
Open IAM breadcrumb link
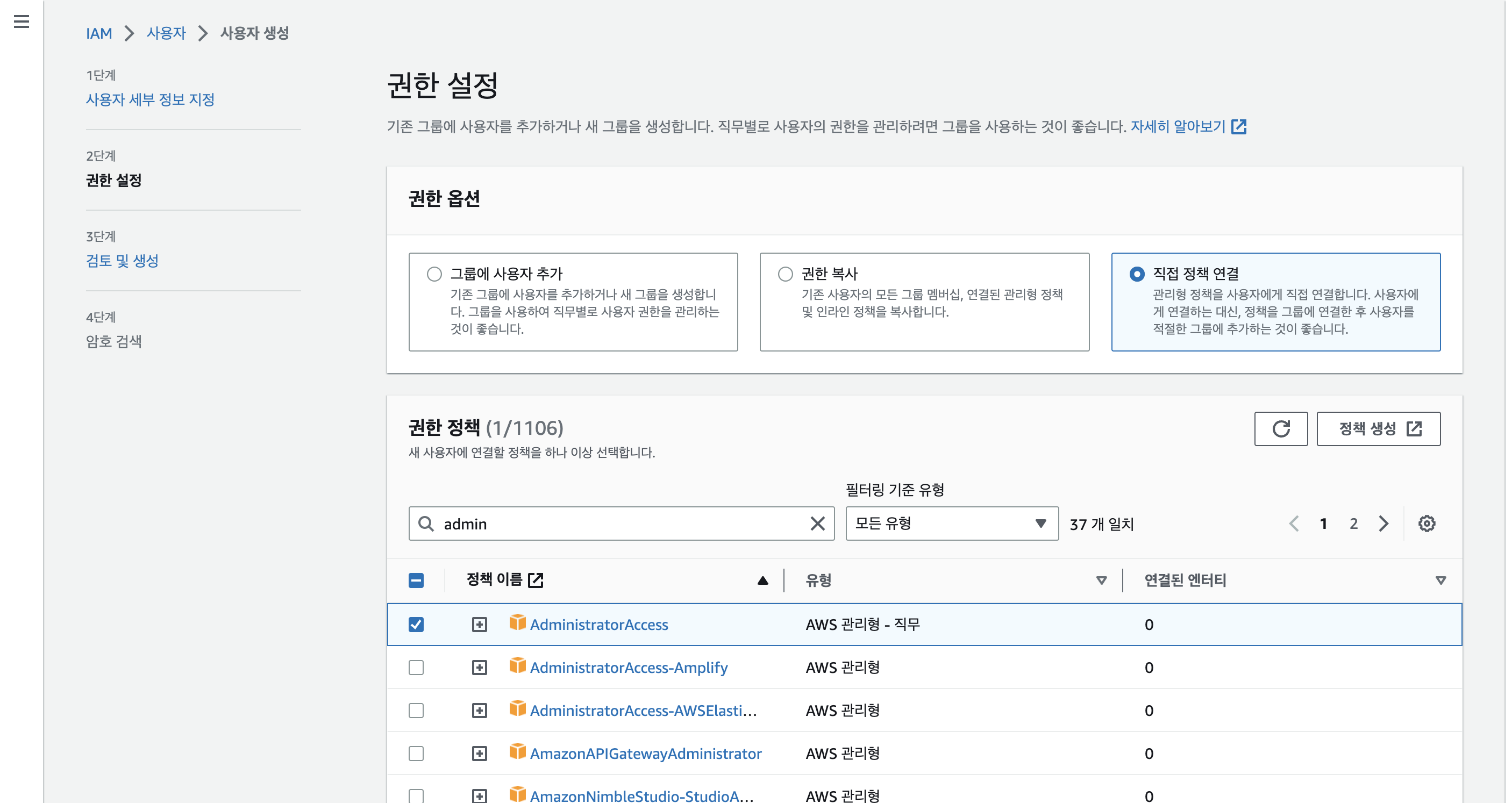coord(98,33)
